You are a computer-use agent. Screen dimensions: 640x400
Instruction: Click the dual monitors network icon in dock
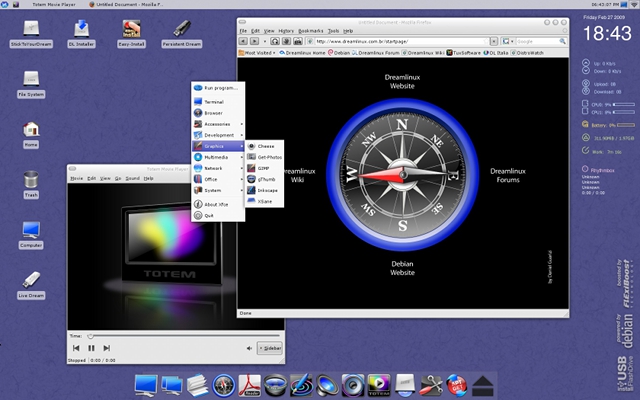(x=172, y=385)
